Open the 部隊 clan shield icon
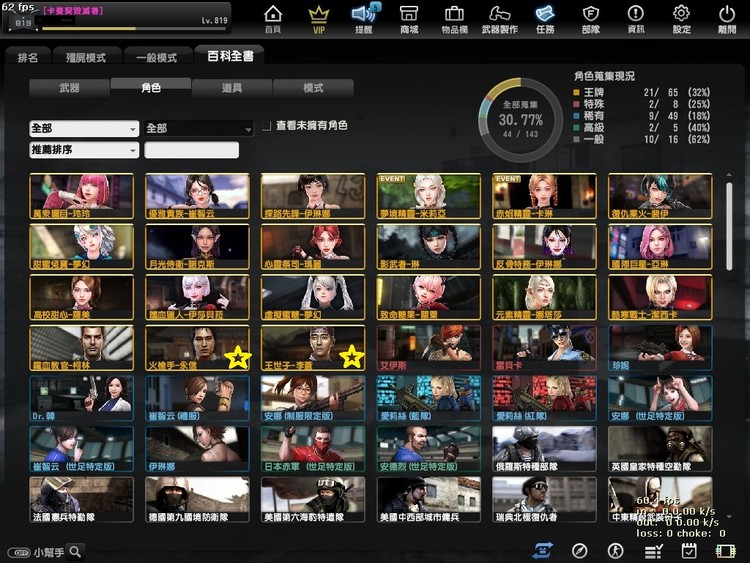The height and width of the screenshot is (563, 750). pos(590,18)
